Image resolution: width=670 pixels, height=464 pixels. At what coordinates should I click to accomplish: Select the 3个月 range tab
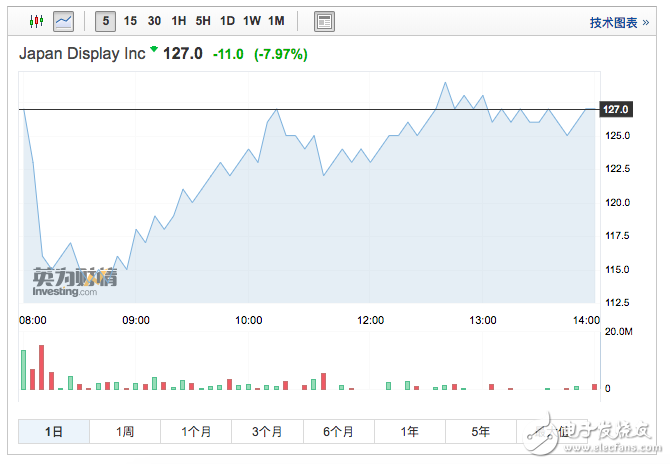click(267, 432)
